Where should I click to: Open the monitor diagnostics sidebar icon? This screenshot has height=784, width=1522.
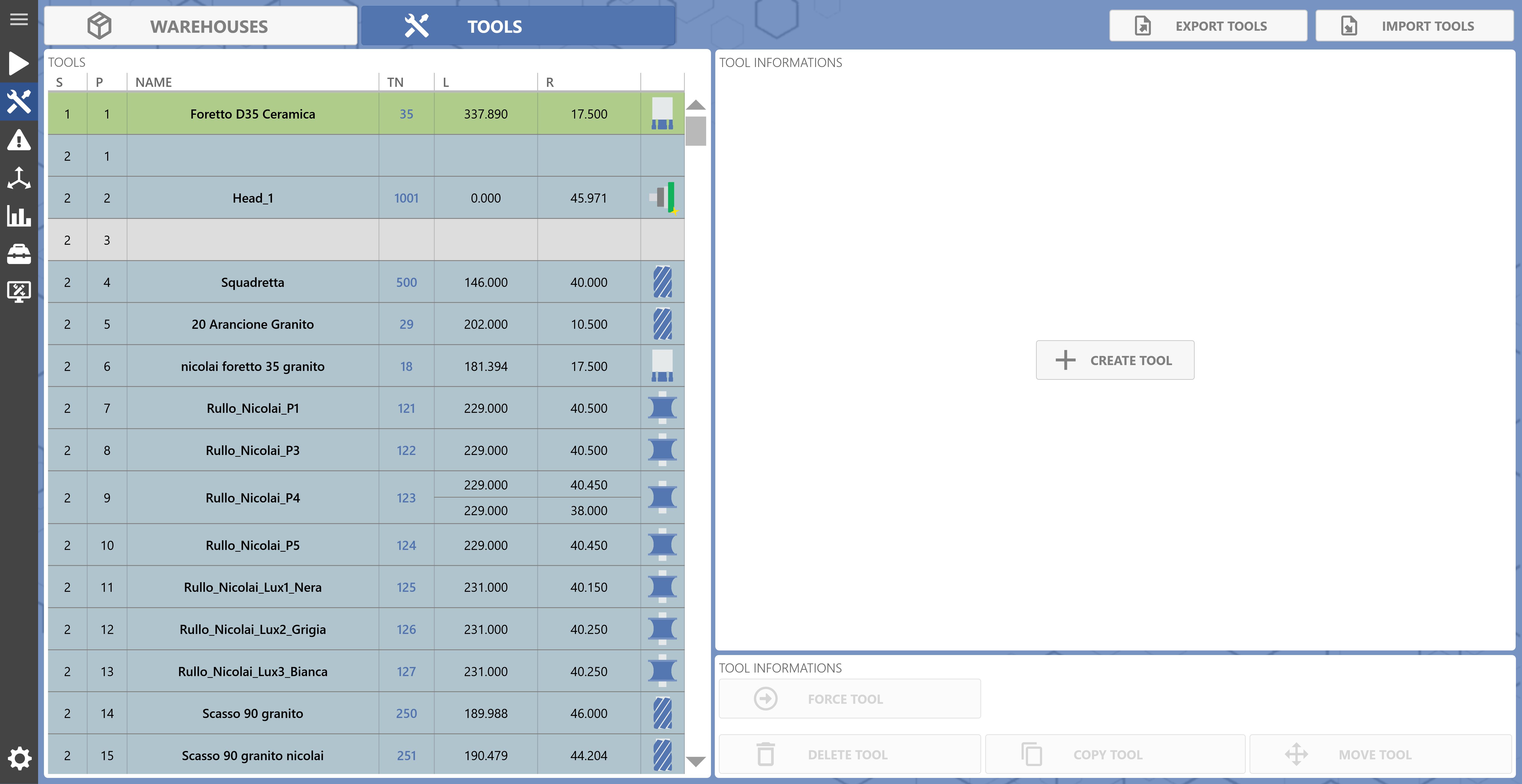click(x=19, y=292)
